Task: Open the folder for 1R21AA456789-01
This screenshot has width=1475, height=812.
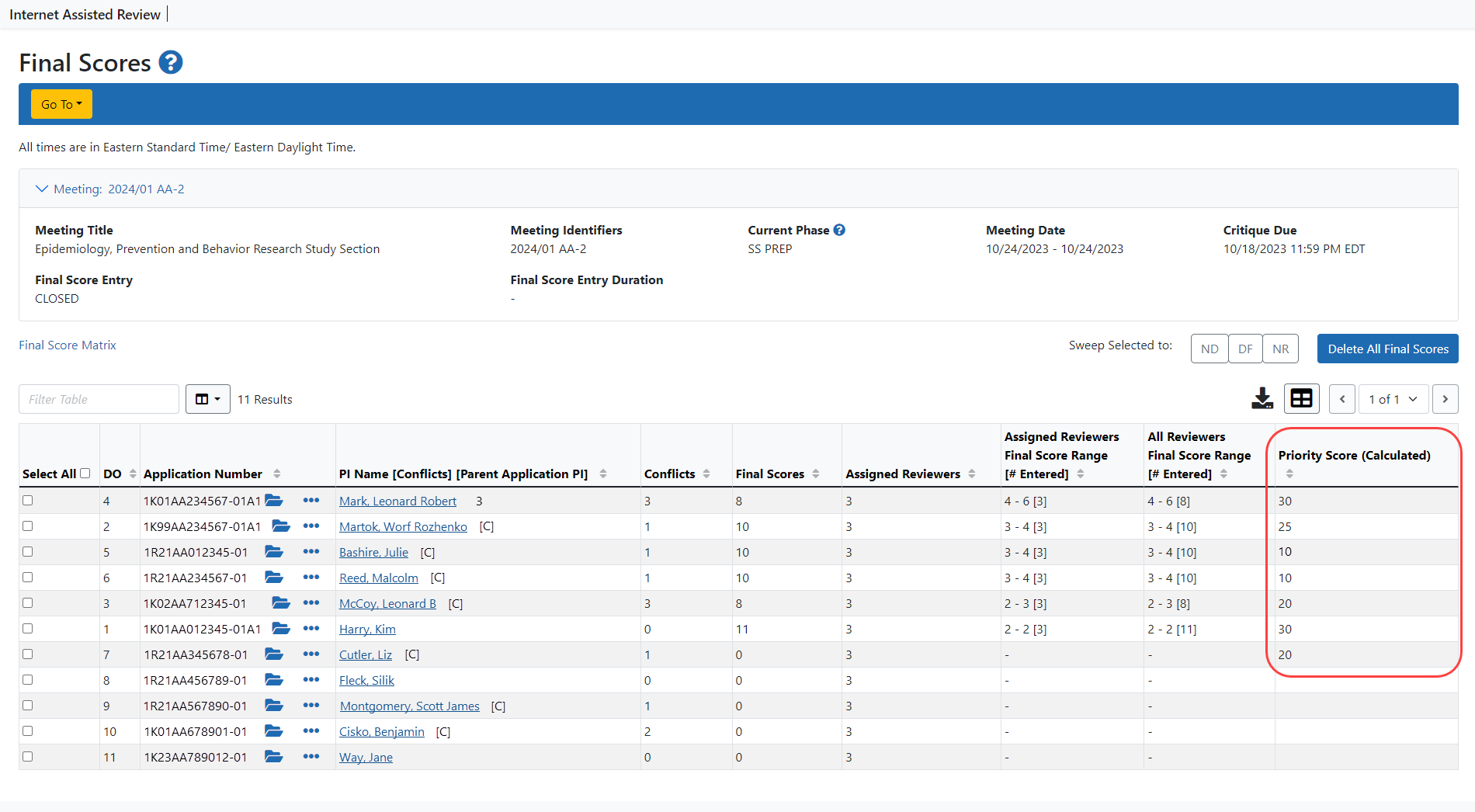Action: coord(274,680)
